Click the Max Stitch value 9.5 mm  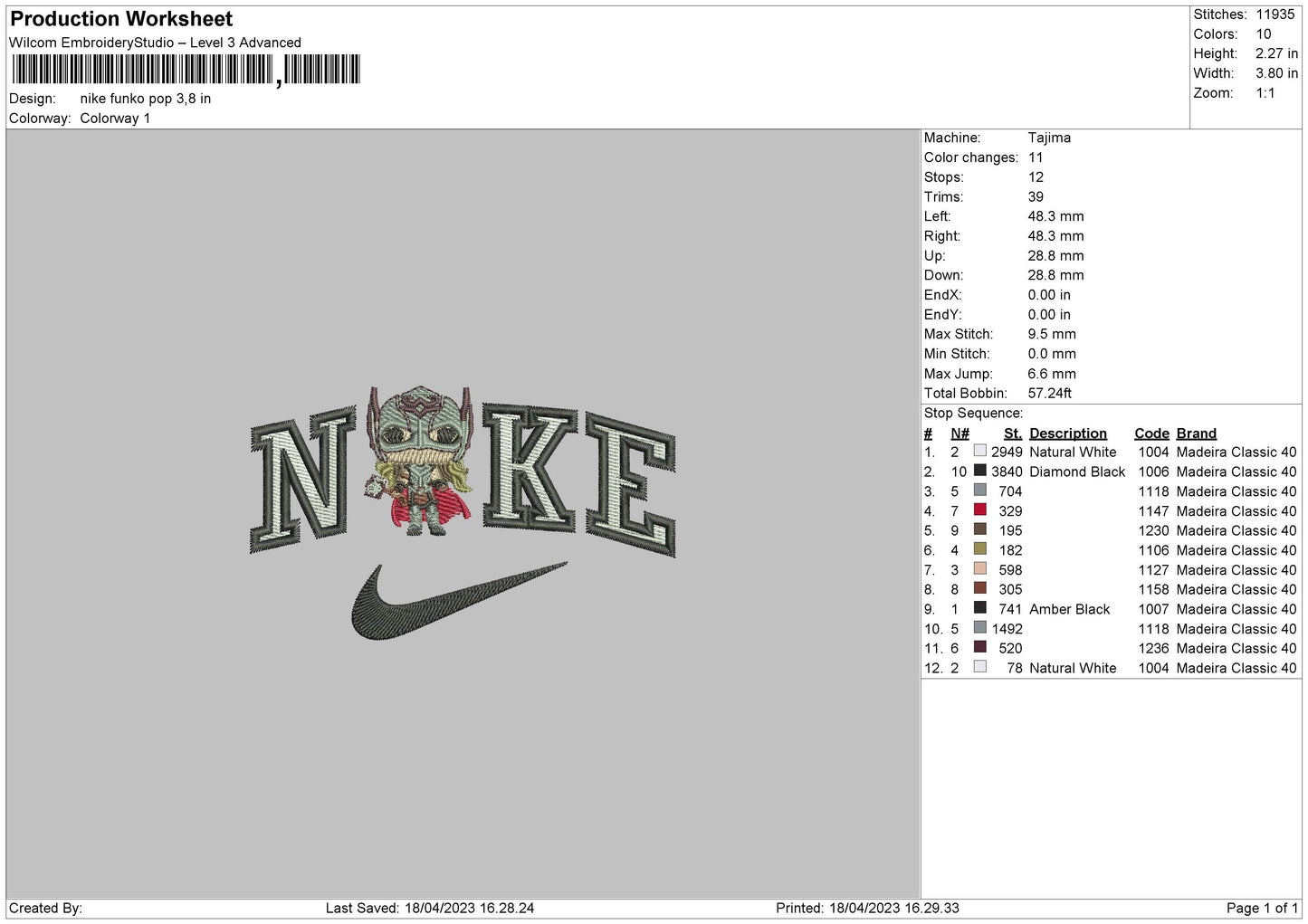coord(1052,334)
